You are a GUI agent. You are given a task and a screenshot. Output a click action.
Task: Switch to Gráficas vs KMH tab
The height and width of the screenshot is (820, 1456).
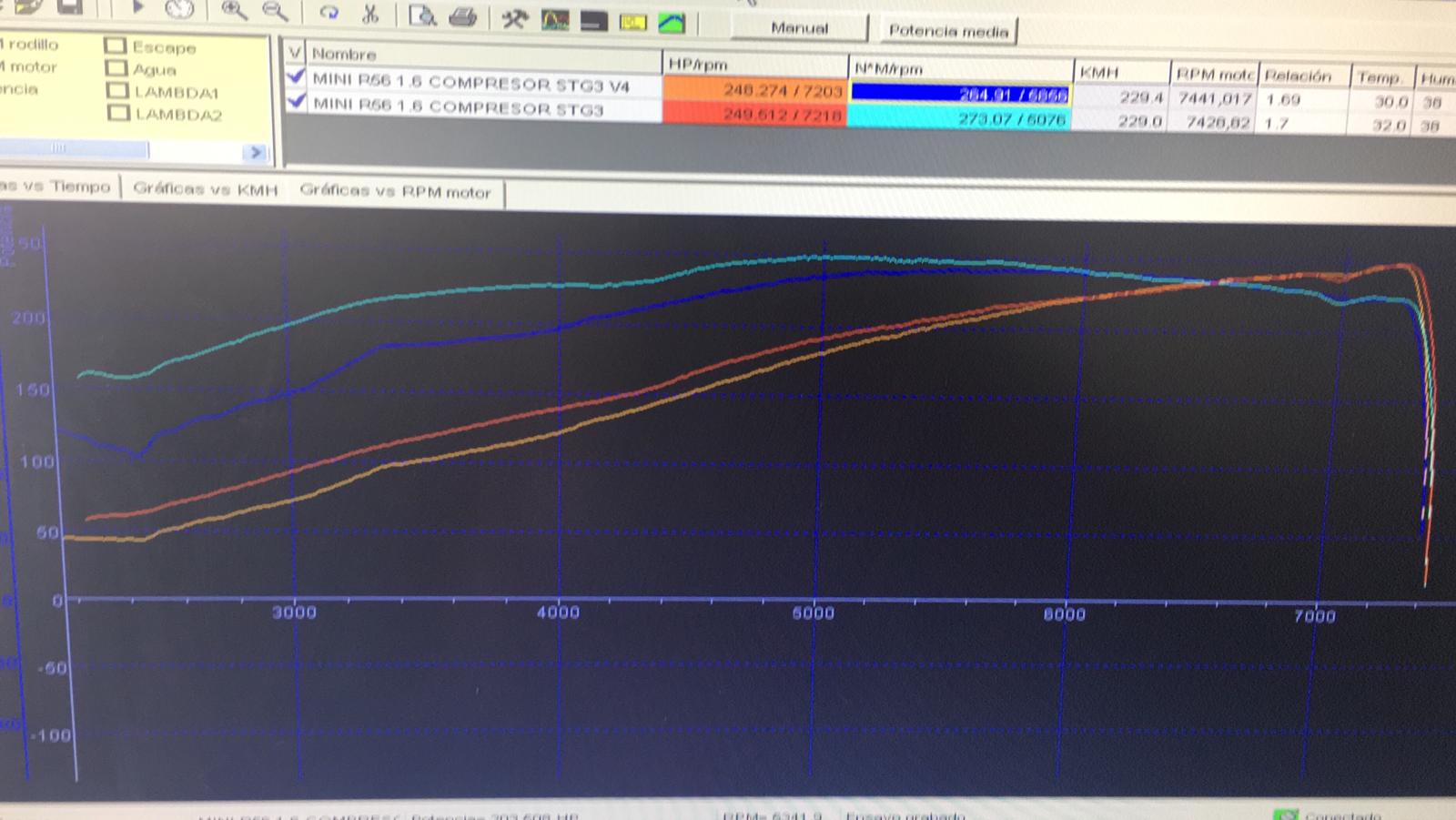coord(205,188)
